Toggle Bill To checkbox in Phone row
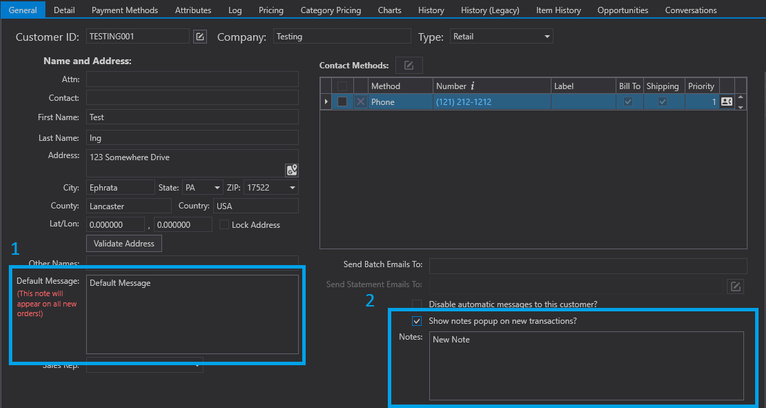 click(x=628, y=102)
